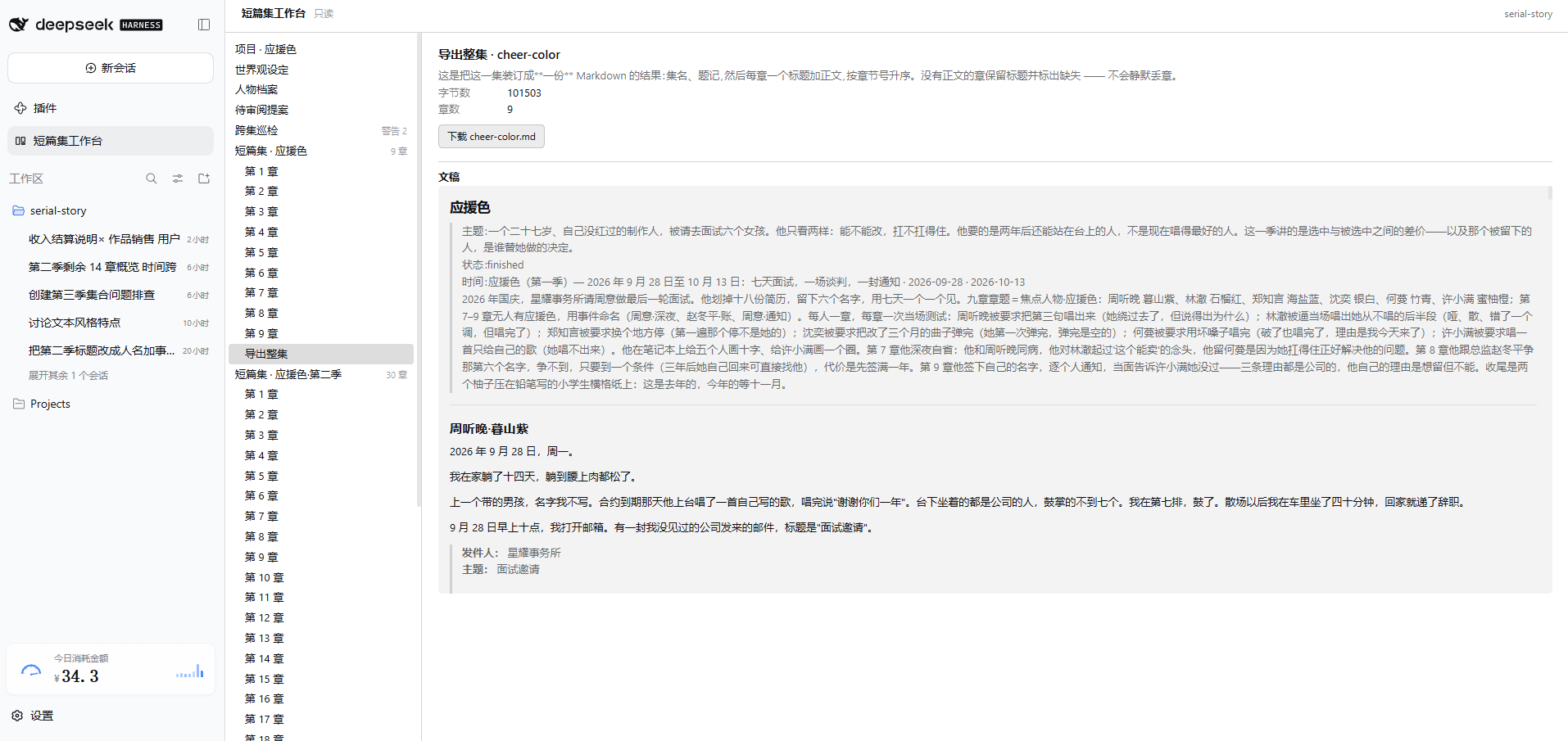1568x741 pixels.
Task: Open 人物档案
Action: (321, 89)
